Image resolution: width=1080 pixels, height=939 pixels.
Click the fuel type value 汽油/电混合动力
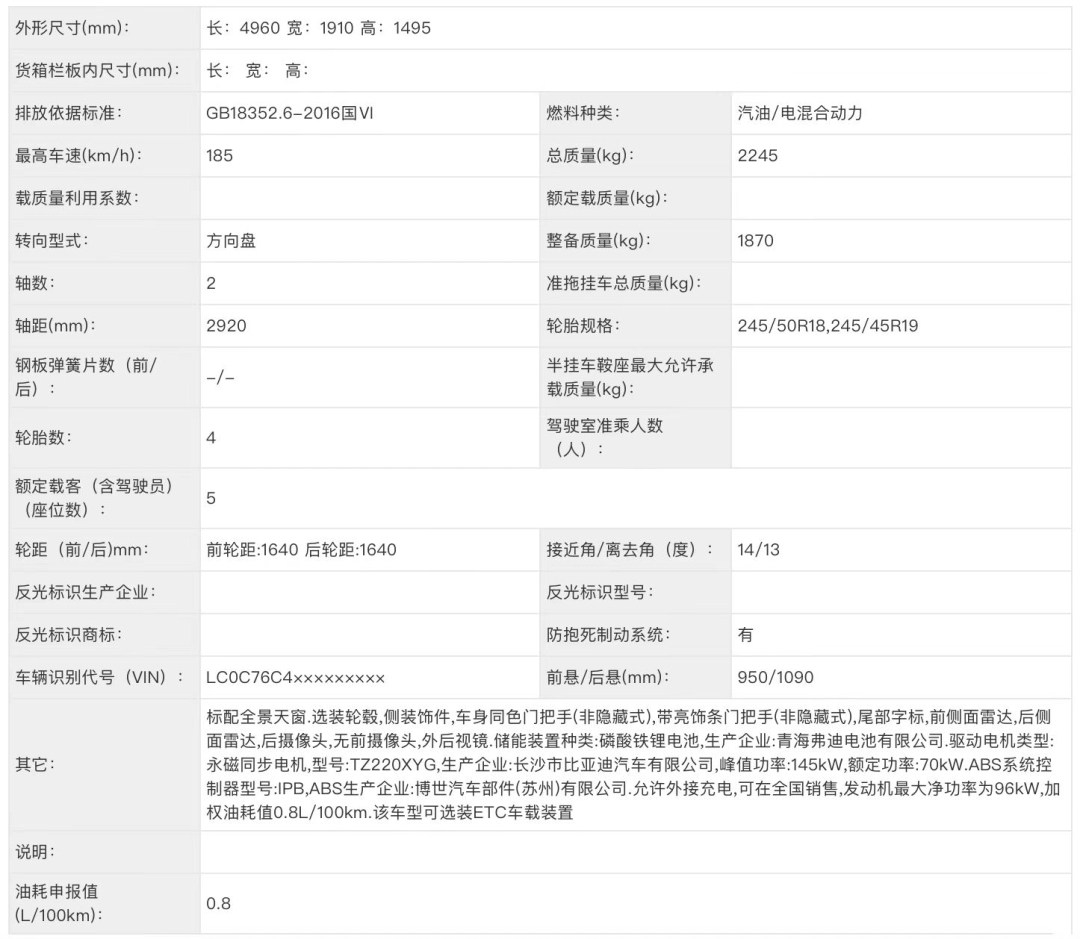[x=799, y=113]
